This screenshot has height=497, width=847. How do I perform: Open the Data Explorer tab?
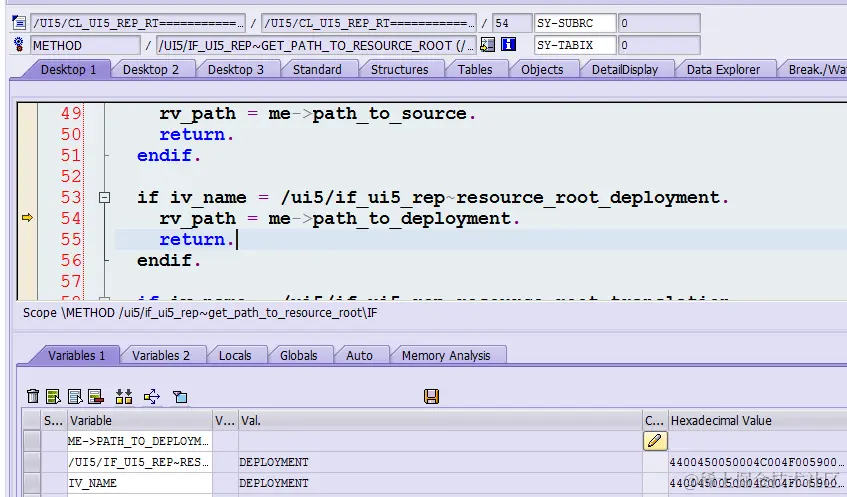[723, 70]
